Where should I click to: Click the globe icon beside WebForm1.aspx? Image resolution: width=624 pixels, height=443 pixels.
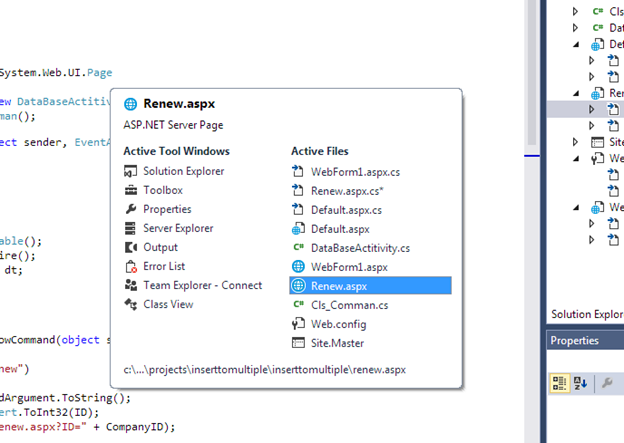tap(298, 266)
